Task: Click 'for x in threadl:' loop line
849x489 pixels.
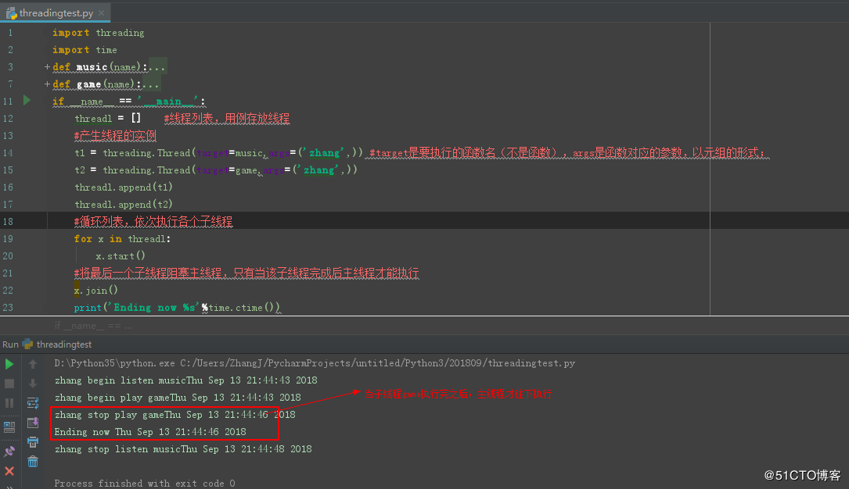Action: (122, 239)
